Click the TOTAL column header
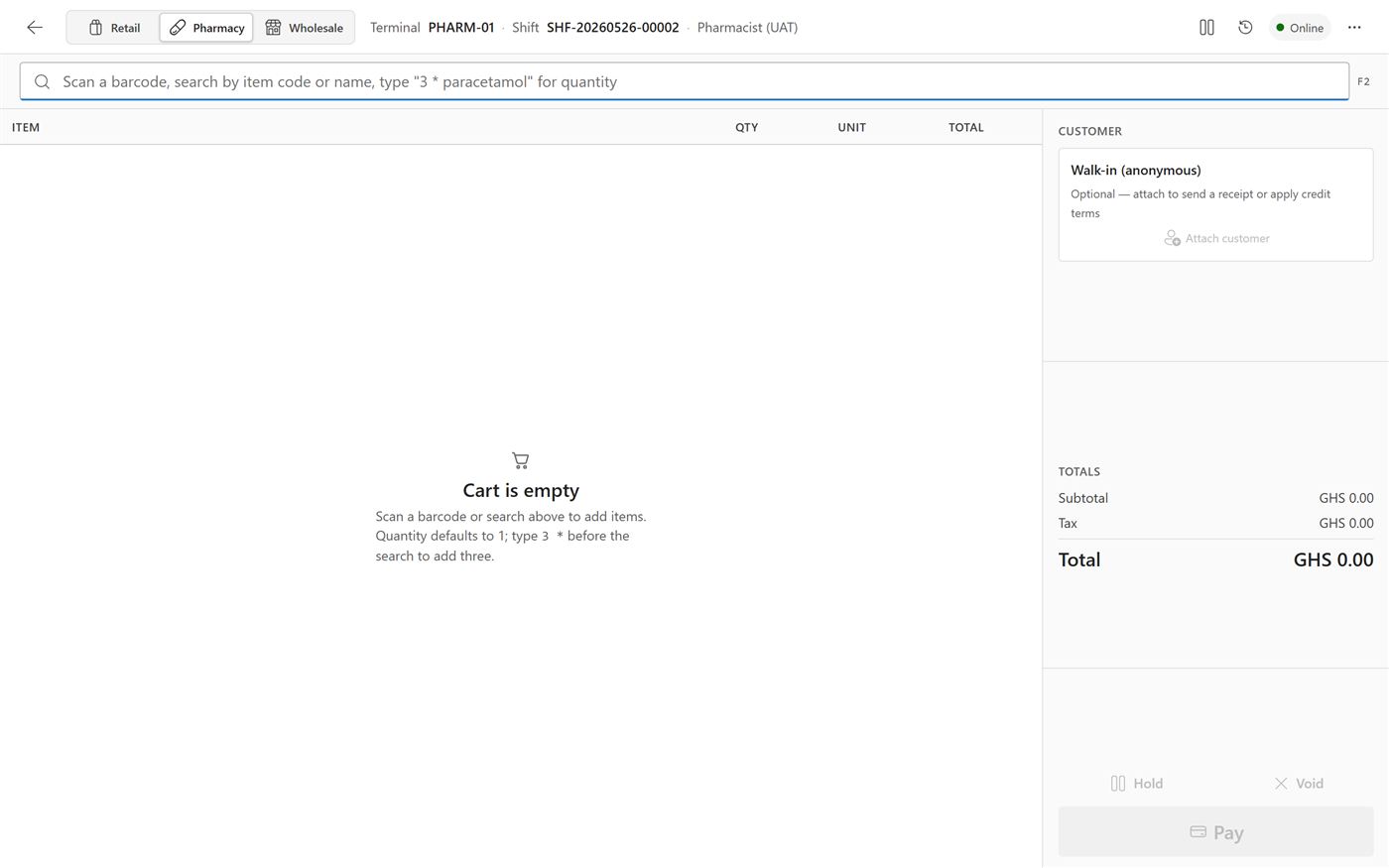Image resolution: width=1389 pixels, height=868 pixels. tap(965, 127)
